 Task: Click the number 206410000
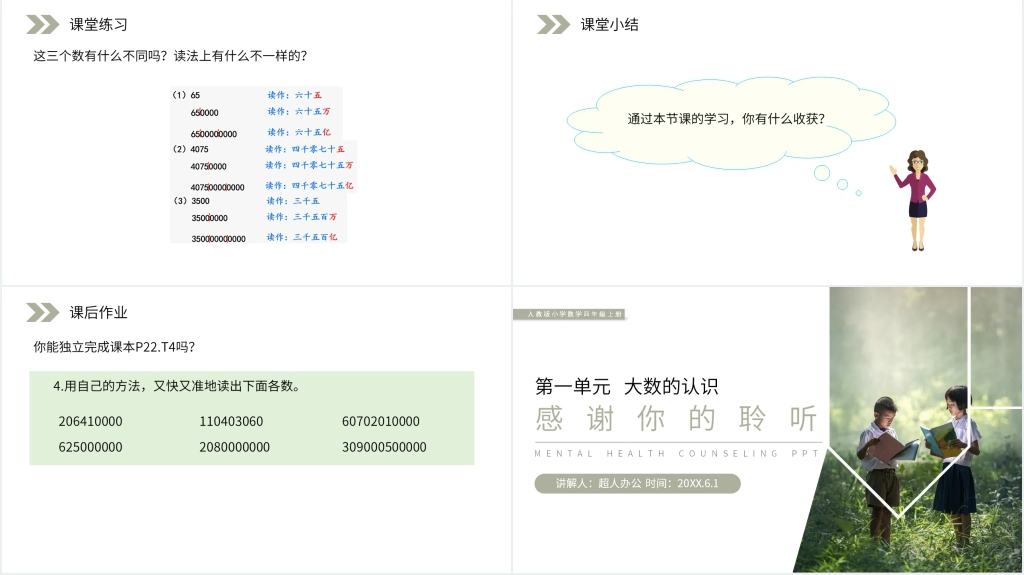click(x=90, y=422)
